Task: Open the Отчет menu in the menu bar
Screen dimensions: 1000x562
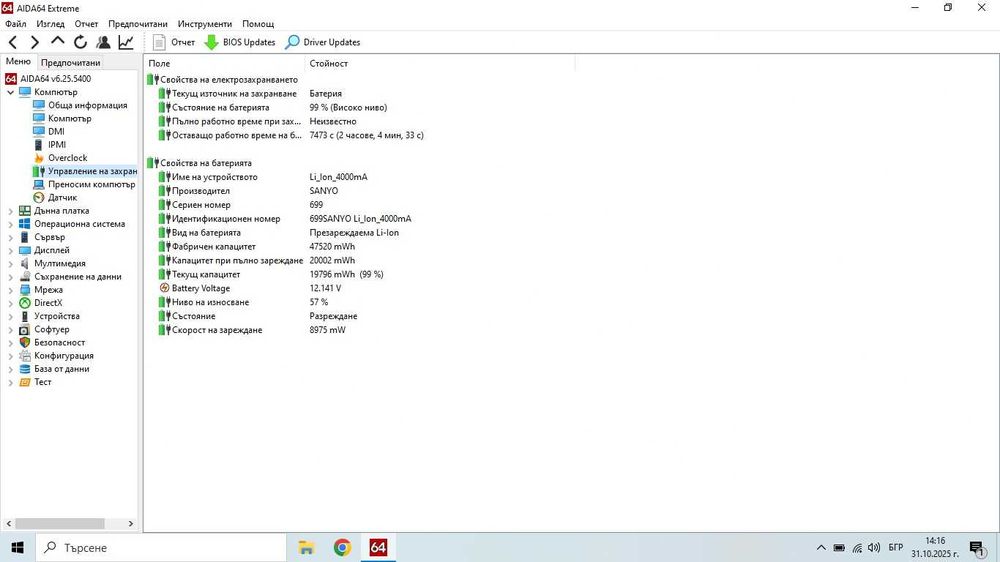Action: tap(86, 24)
